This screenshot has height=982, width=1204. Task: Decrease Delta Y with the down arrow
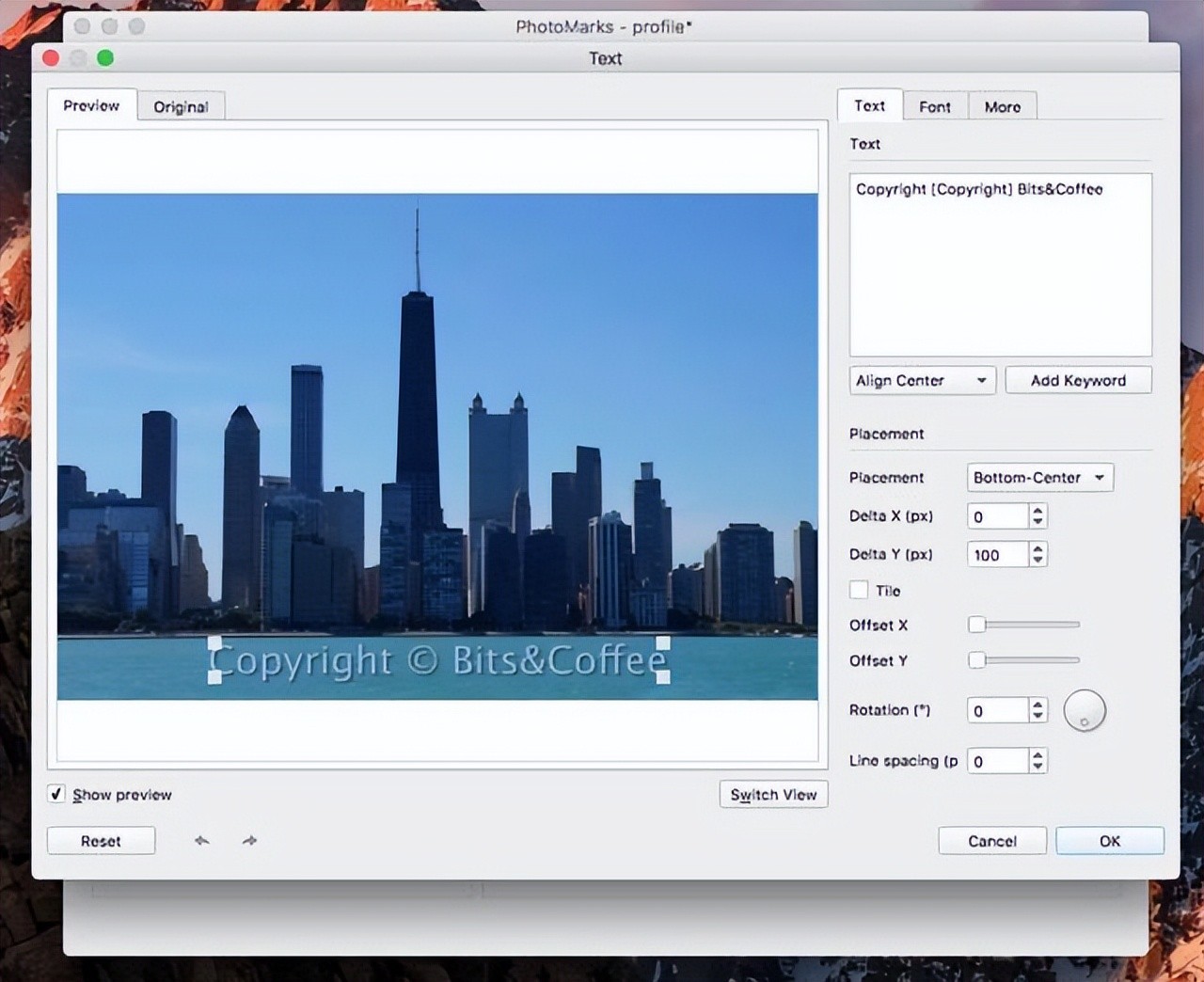click(1038, 561)
